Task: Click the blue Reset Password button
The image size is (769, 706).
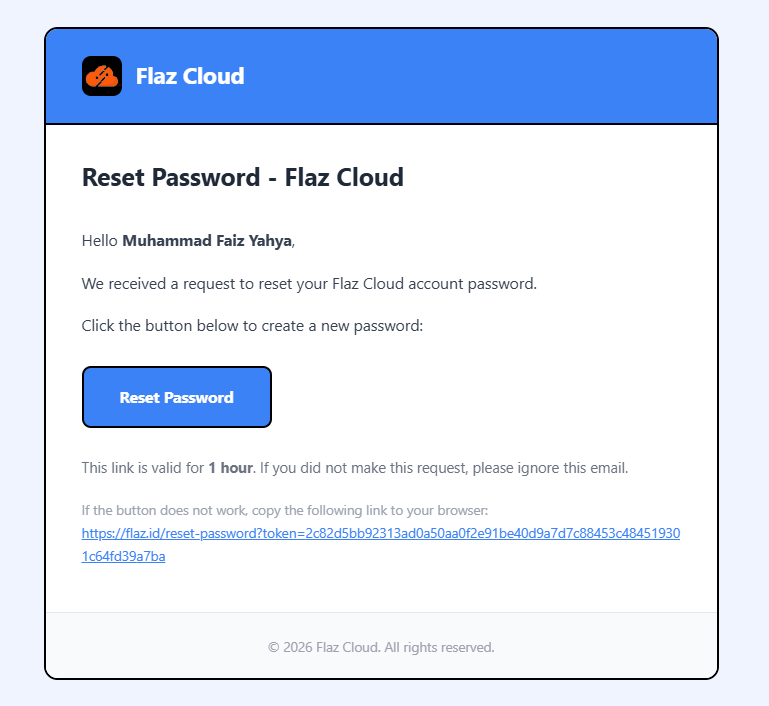Action: 177,397
